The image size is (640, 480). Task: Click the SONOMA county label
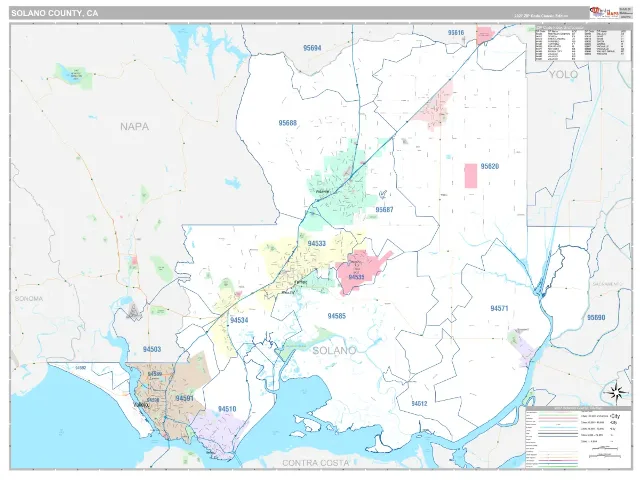[x=29, y=299]
